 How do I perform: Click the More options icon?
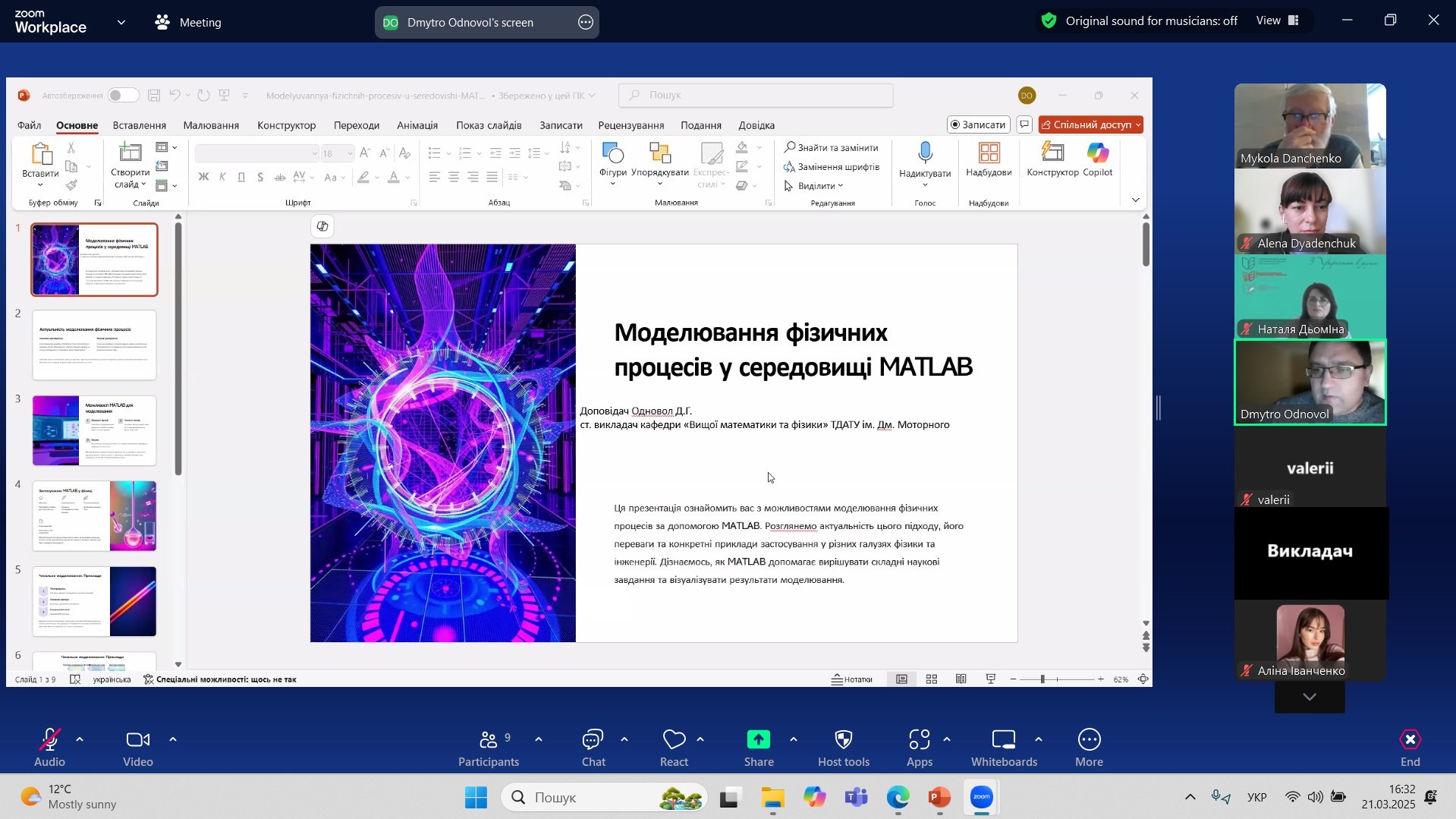[x=1089, y=740]
